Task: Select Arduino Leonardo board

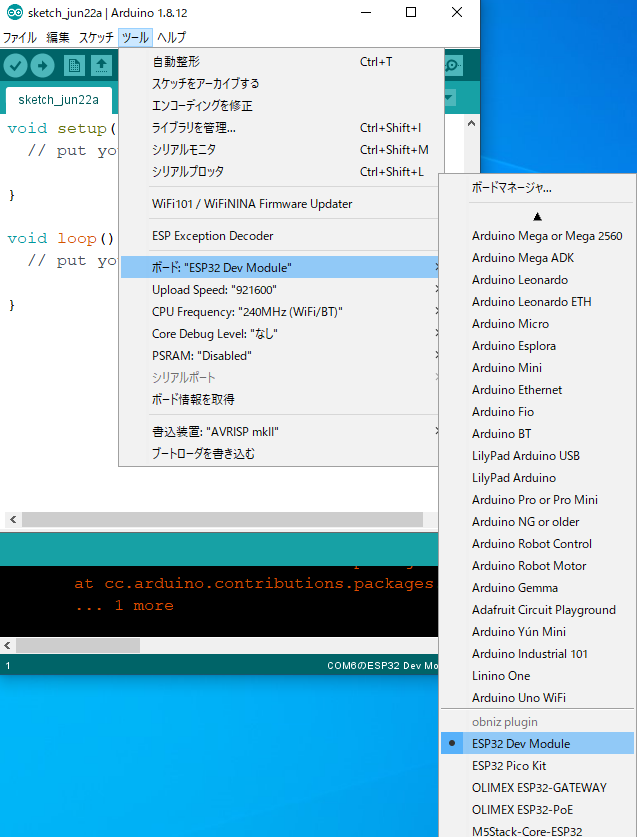Action: (520, 280)
